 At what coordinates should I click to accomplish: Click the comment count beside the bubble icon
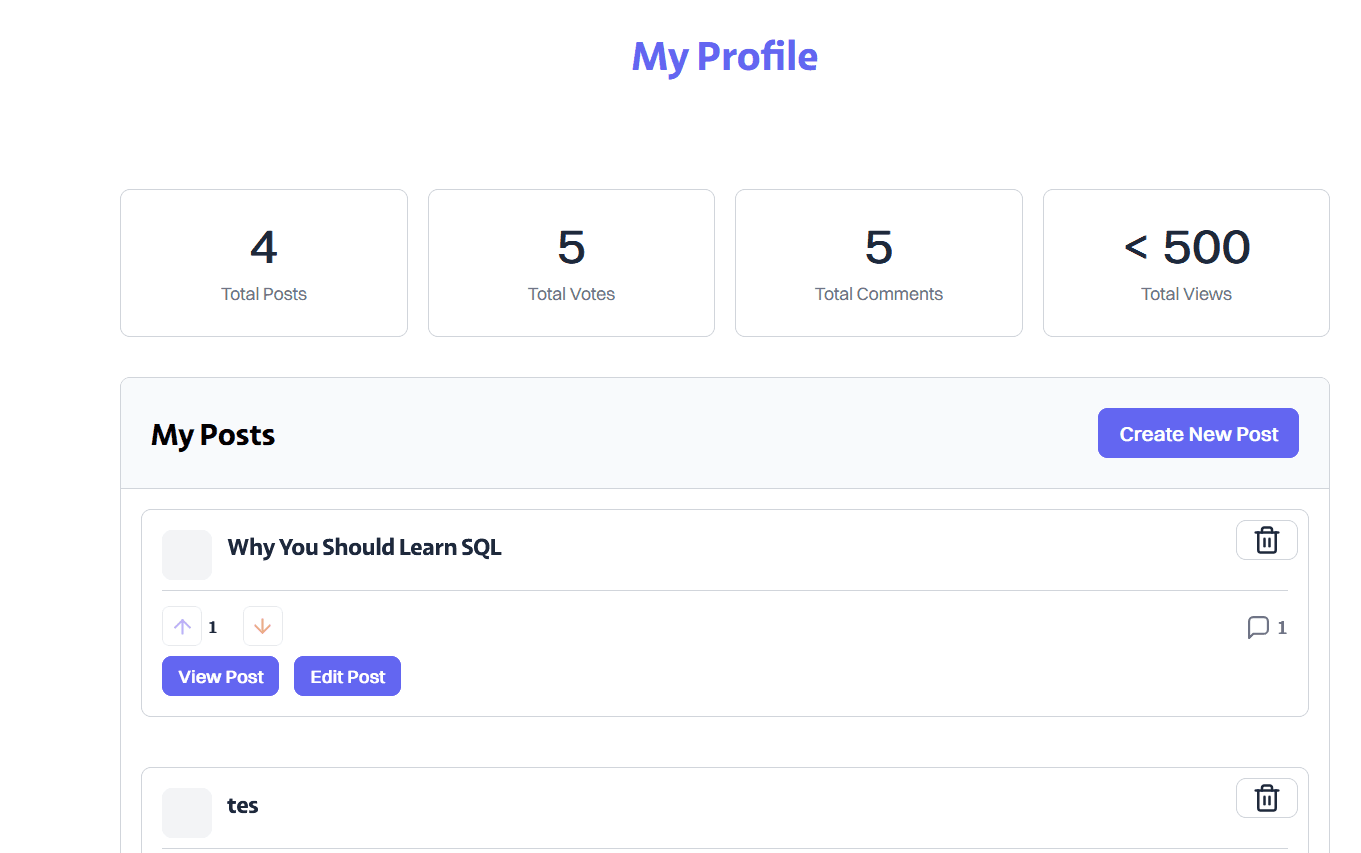coord(1282,628)
